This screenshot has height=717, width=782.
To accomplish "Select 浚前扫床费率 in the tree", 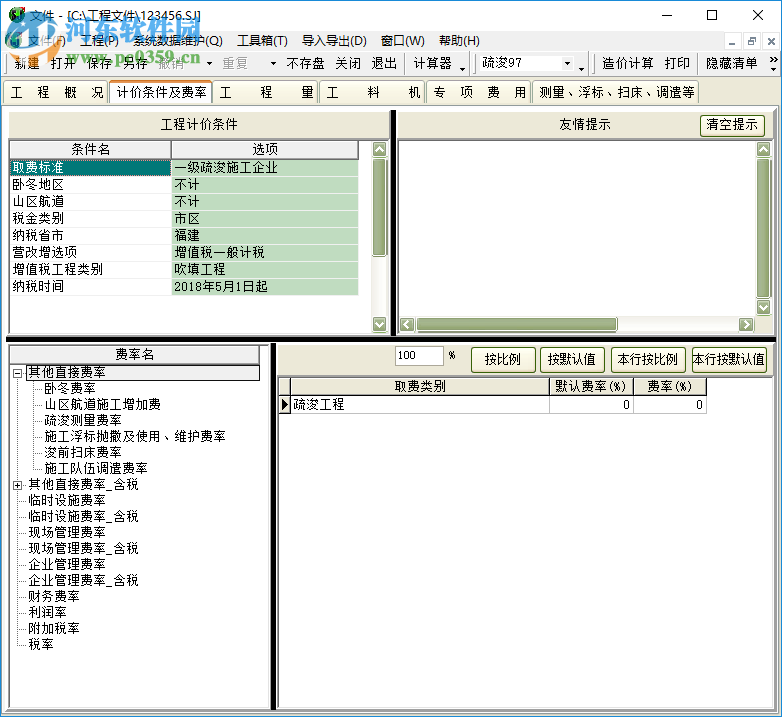I will (83, 452).
